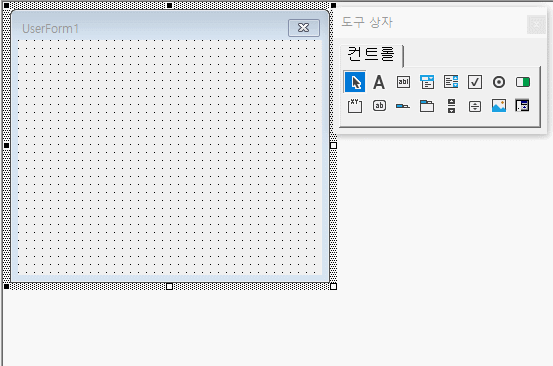Viewport: 553px width, 366px height.
Task: Click the UserForm1 close X button
Action: coord(304,28)
